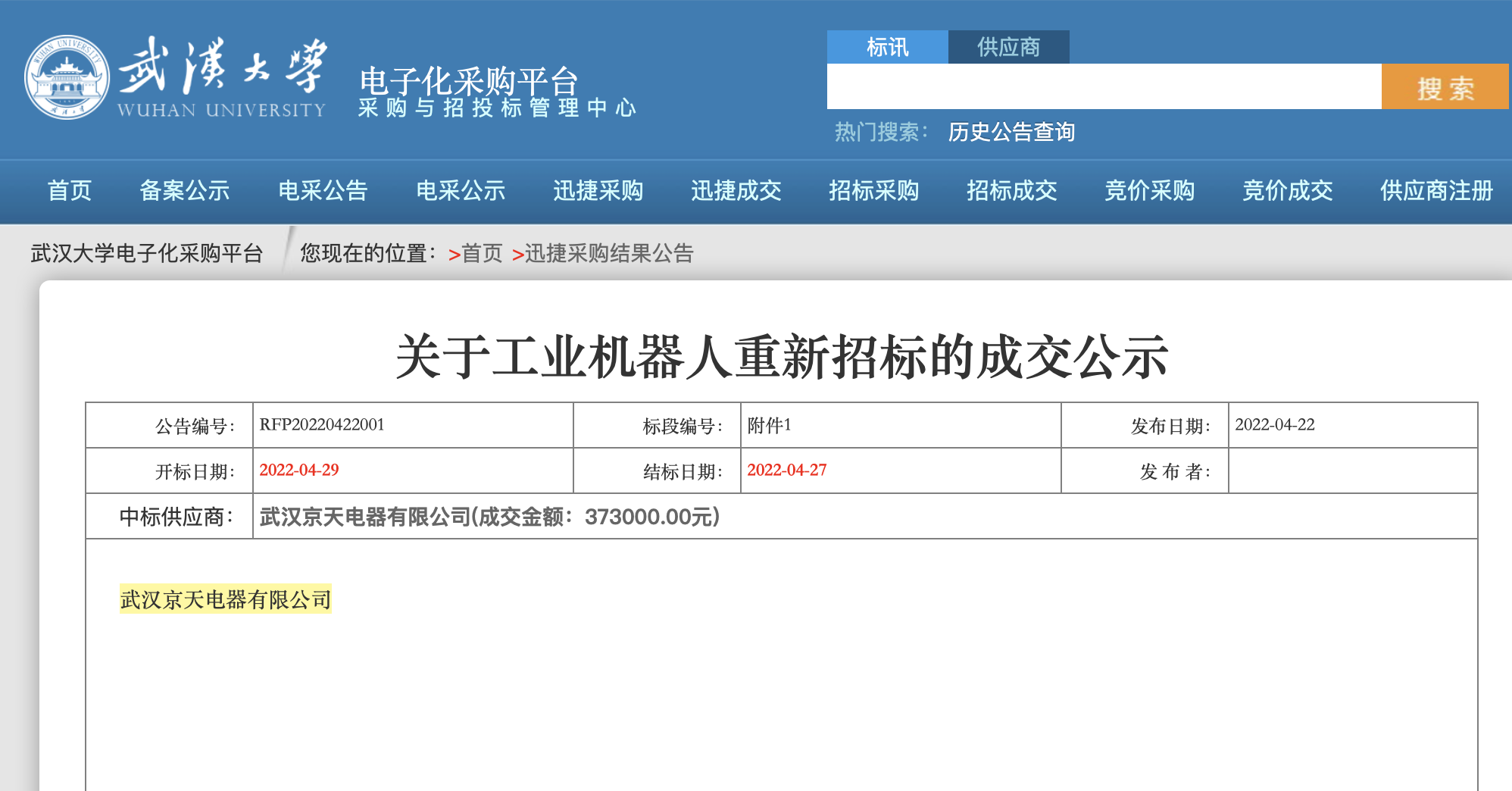Open the 迅捷采购 menu item

(598, 190)
